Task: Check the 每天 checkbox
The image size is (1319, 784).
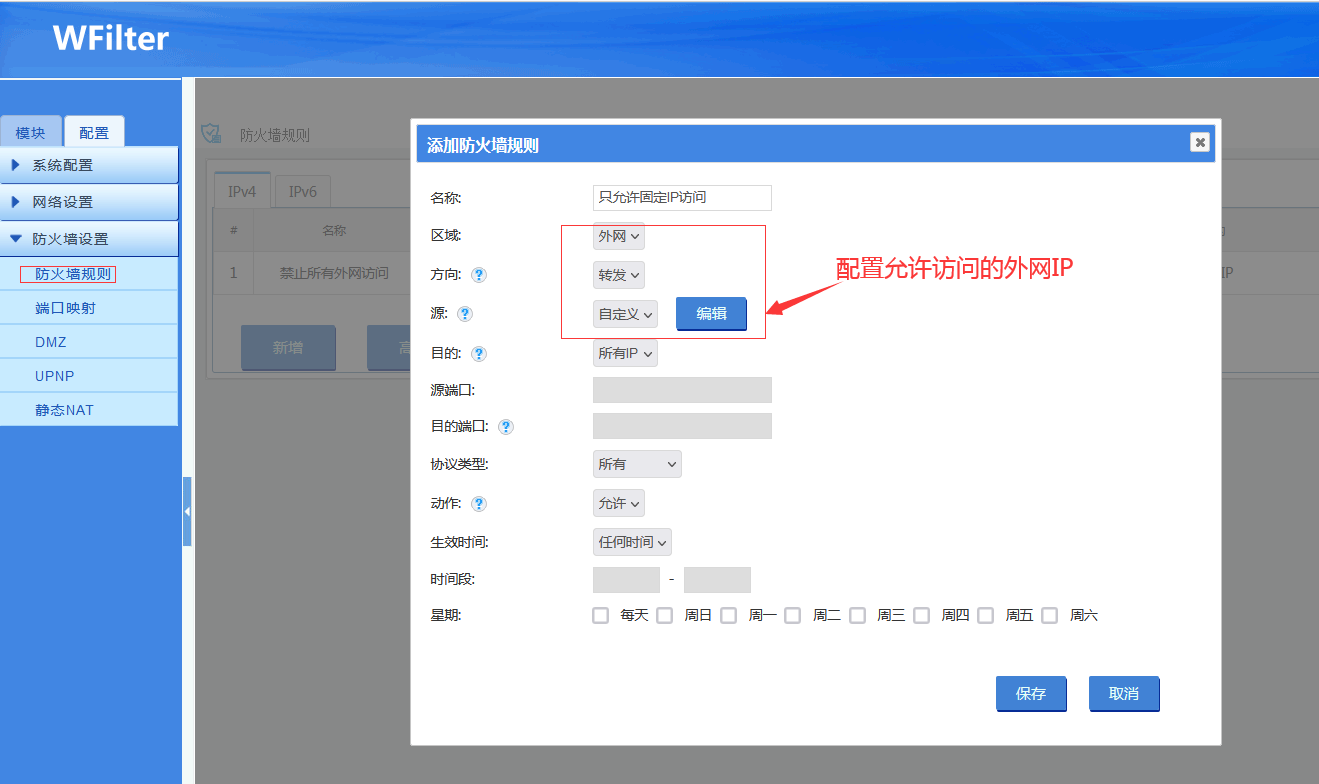Action: pyautogui.click(x=600, y=615)
